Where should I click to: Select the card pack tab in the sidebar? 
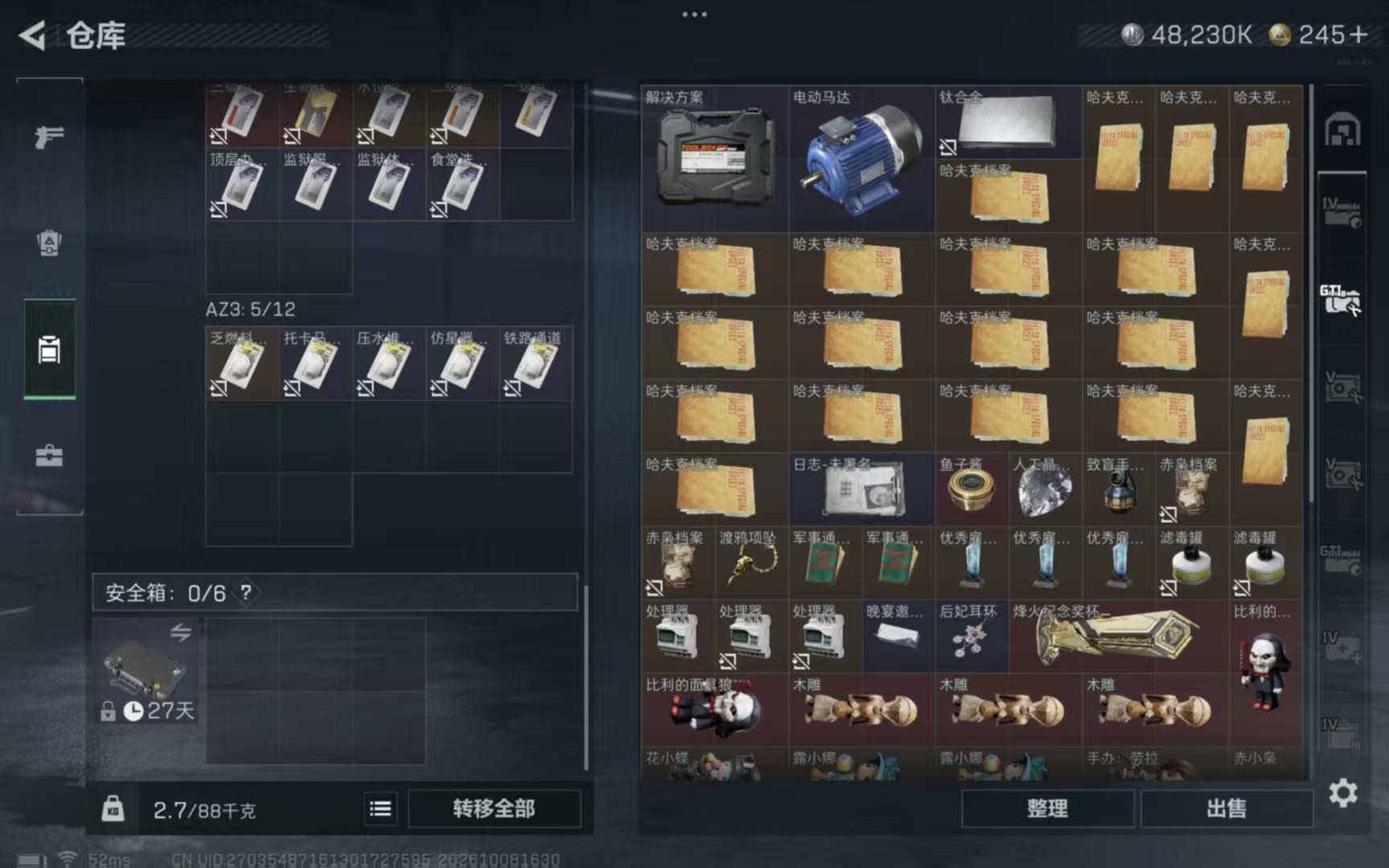pos(49,350)
